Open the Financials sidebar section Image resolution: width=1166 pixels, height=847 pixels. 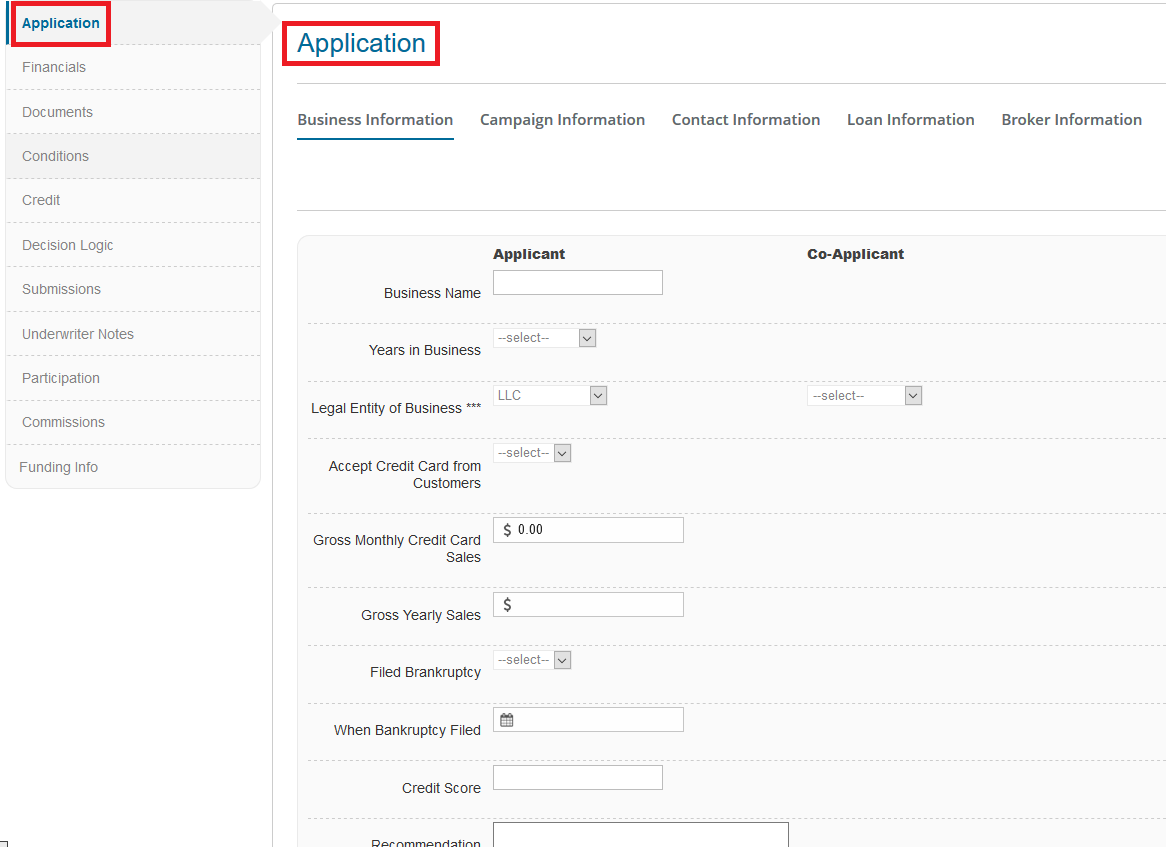pos(54,67)
